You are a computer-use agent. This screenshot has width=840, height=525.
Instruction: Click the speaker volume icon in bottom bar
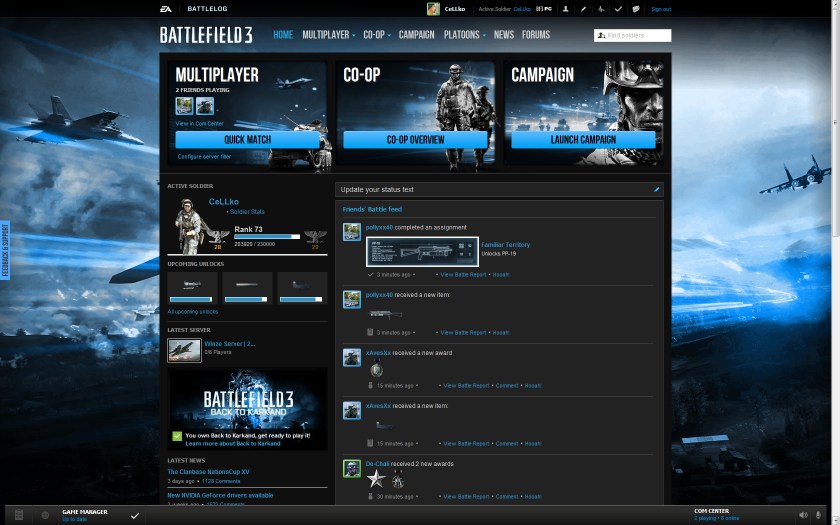click(803, 515)
